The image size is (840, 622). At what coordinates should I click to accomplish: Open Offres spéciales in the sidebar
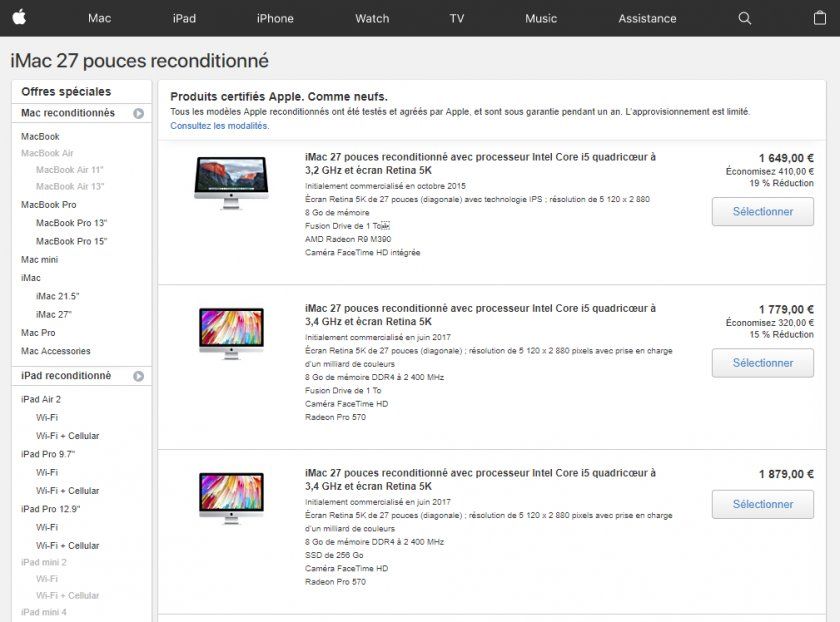[x=62, y=91]
